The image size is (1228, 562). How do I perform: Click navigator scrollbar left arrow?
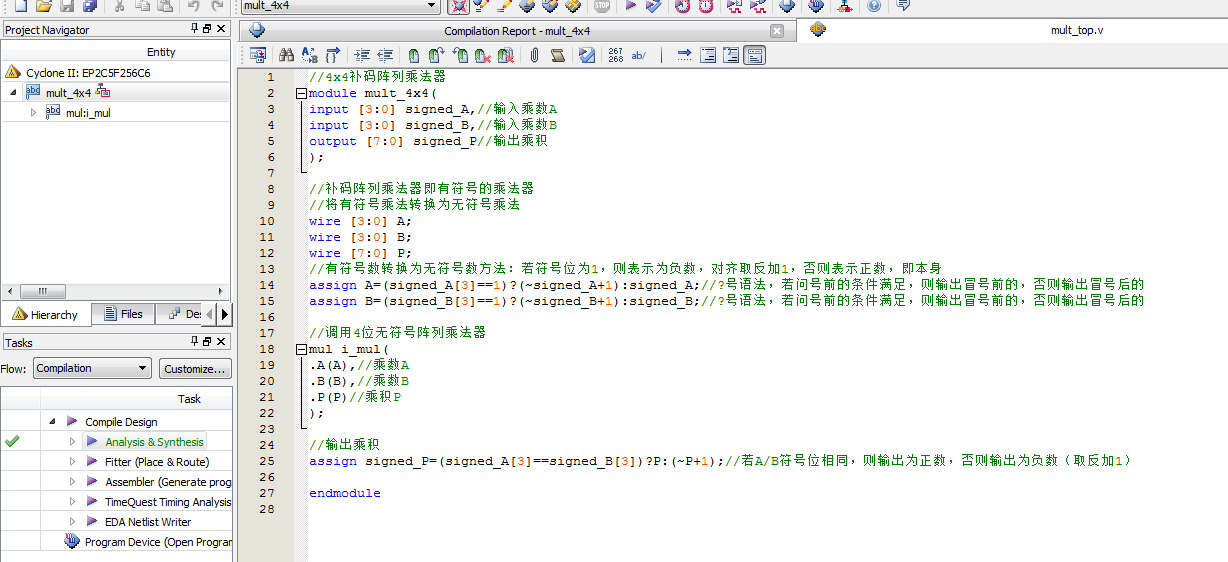(x=8, y=292)
